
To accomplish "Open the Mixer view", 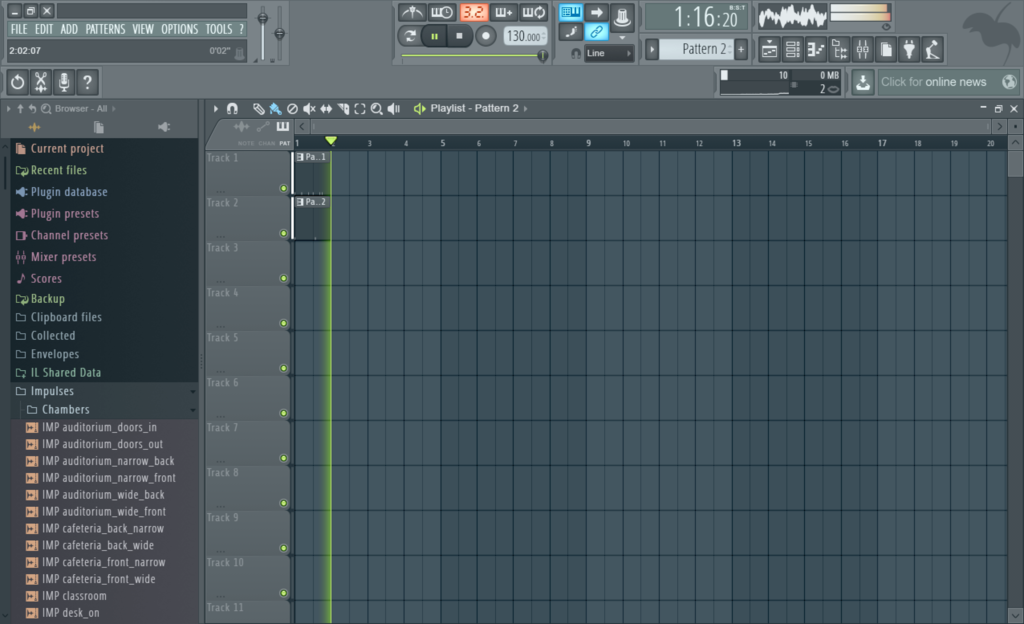I will click(x=863, y=50).
